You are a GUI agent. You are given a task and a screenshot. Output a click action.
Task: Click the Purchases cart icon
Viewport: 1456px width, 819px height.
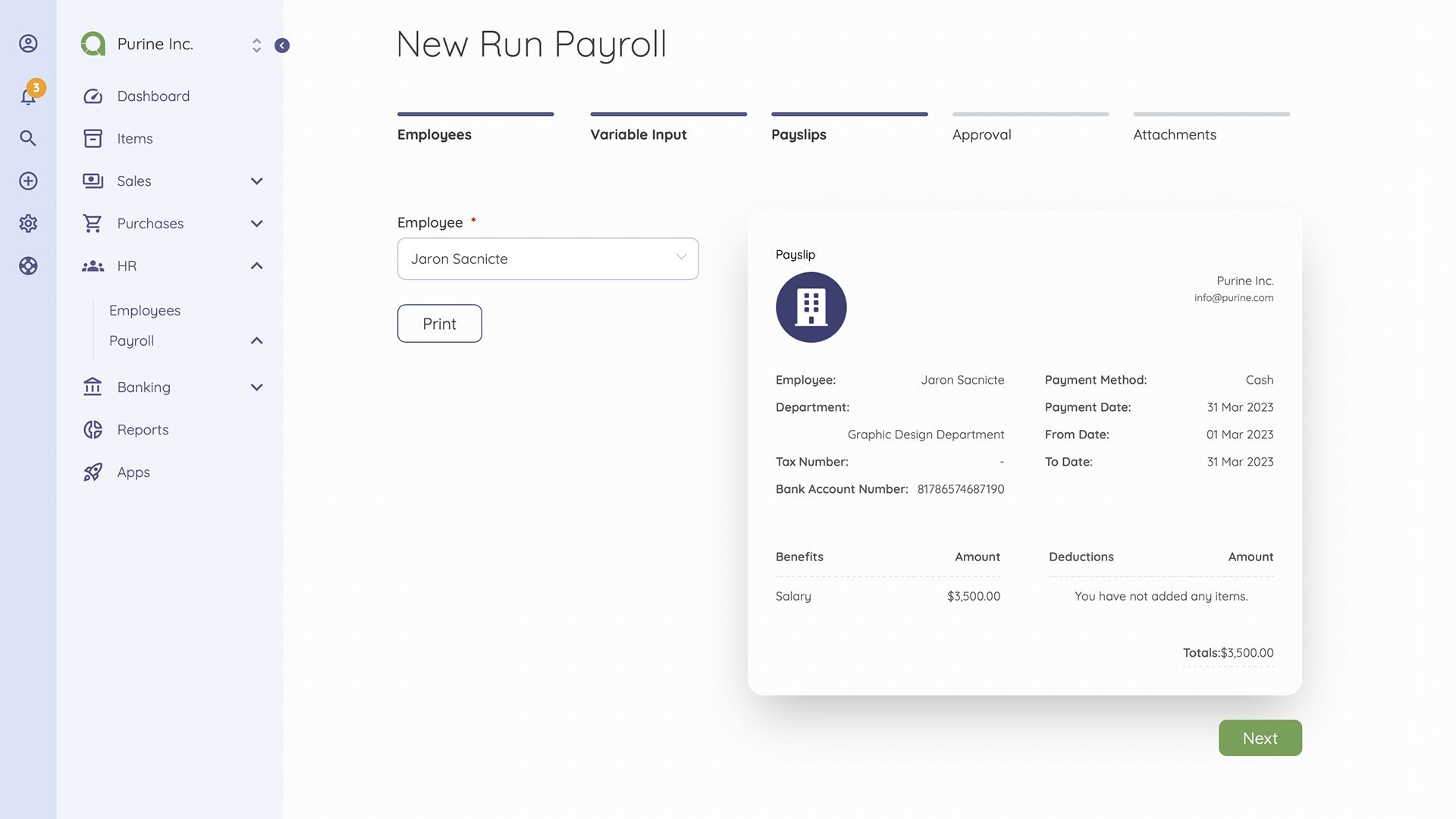[x=93, y=223]
